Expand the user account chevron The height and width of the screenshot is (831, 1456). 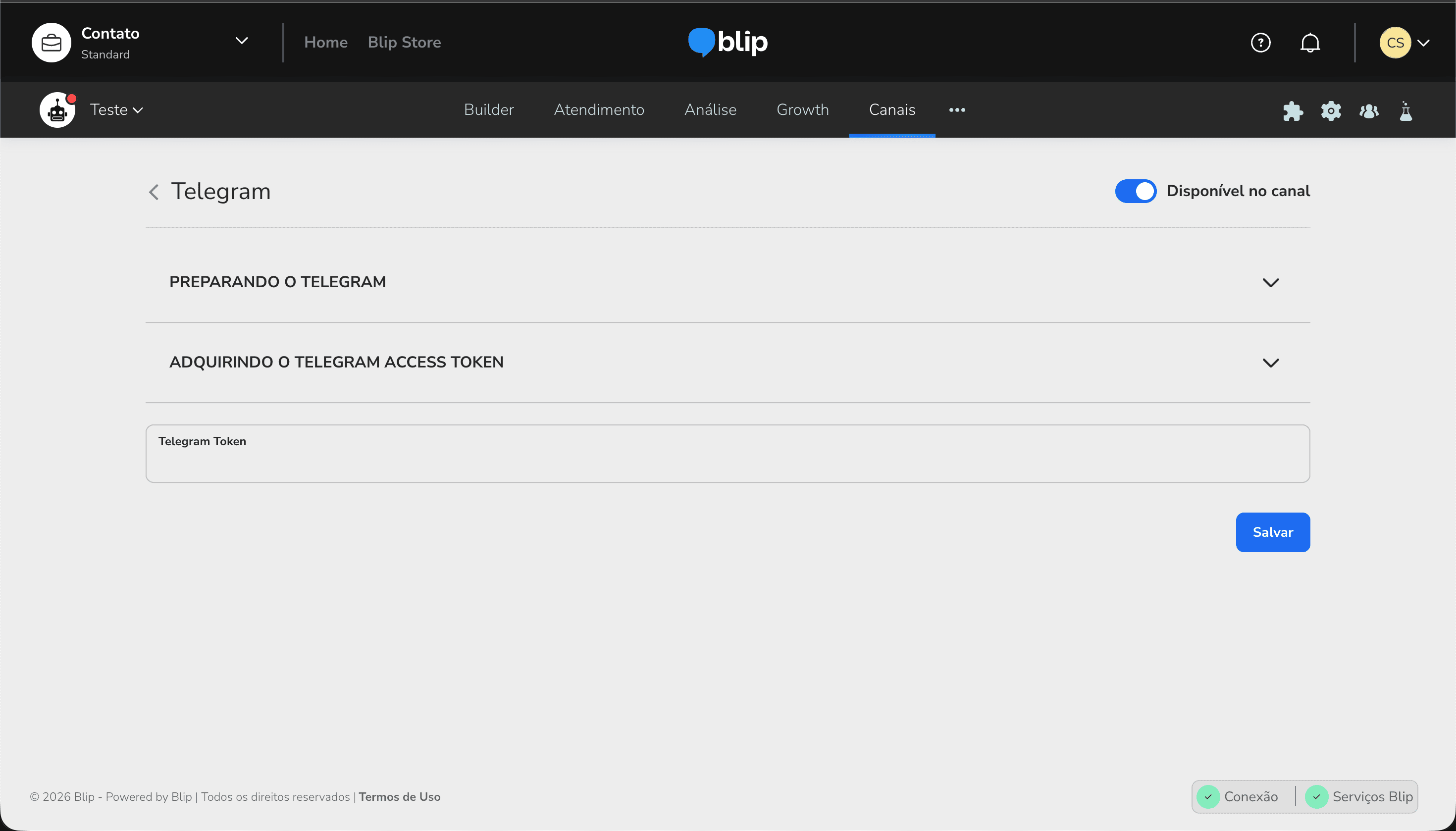point(1423,43)
